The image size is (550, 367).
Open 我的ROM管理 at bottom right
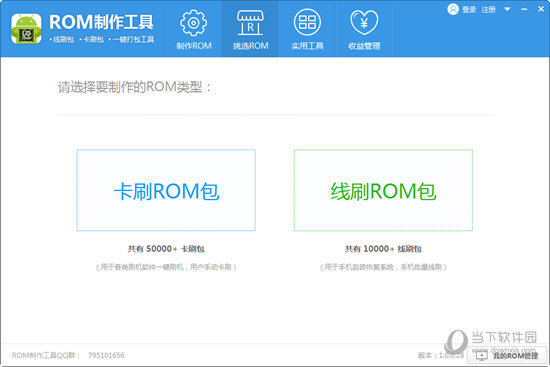click(x=507, y=355)
